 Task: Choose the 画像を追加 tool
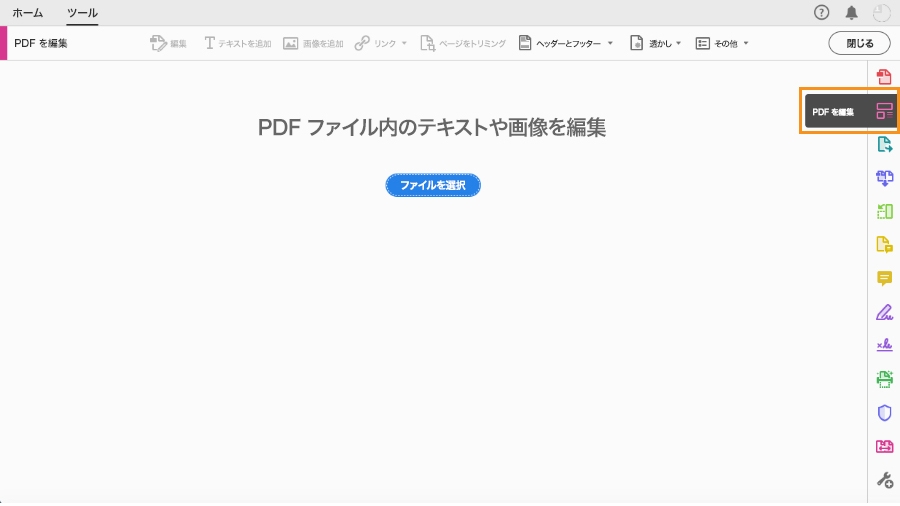click(313, 43)
